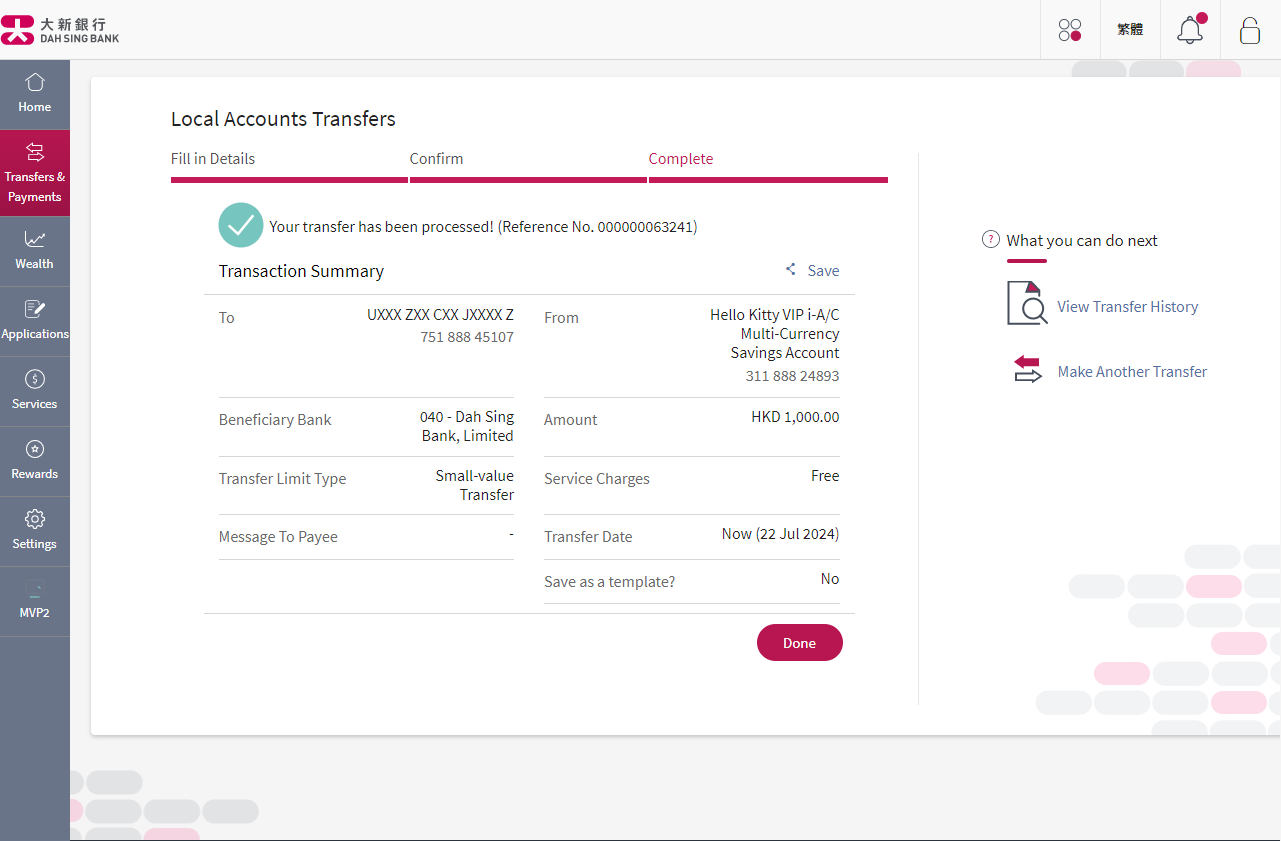The height and width of the screenshot is (841, 1281).
Task: Click the Done button
Action: 800,643
